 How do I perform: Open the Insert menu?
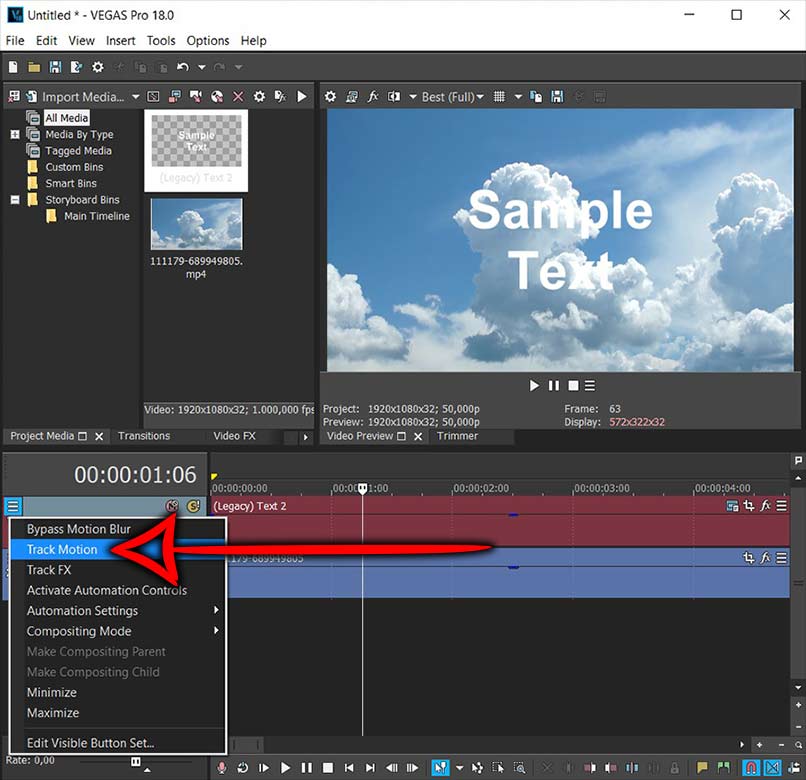121,41
